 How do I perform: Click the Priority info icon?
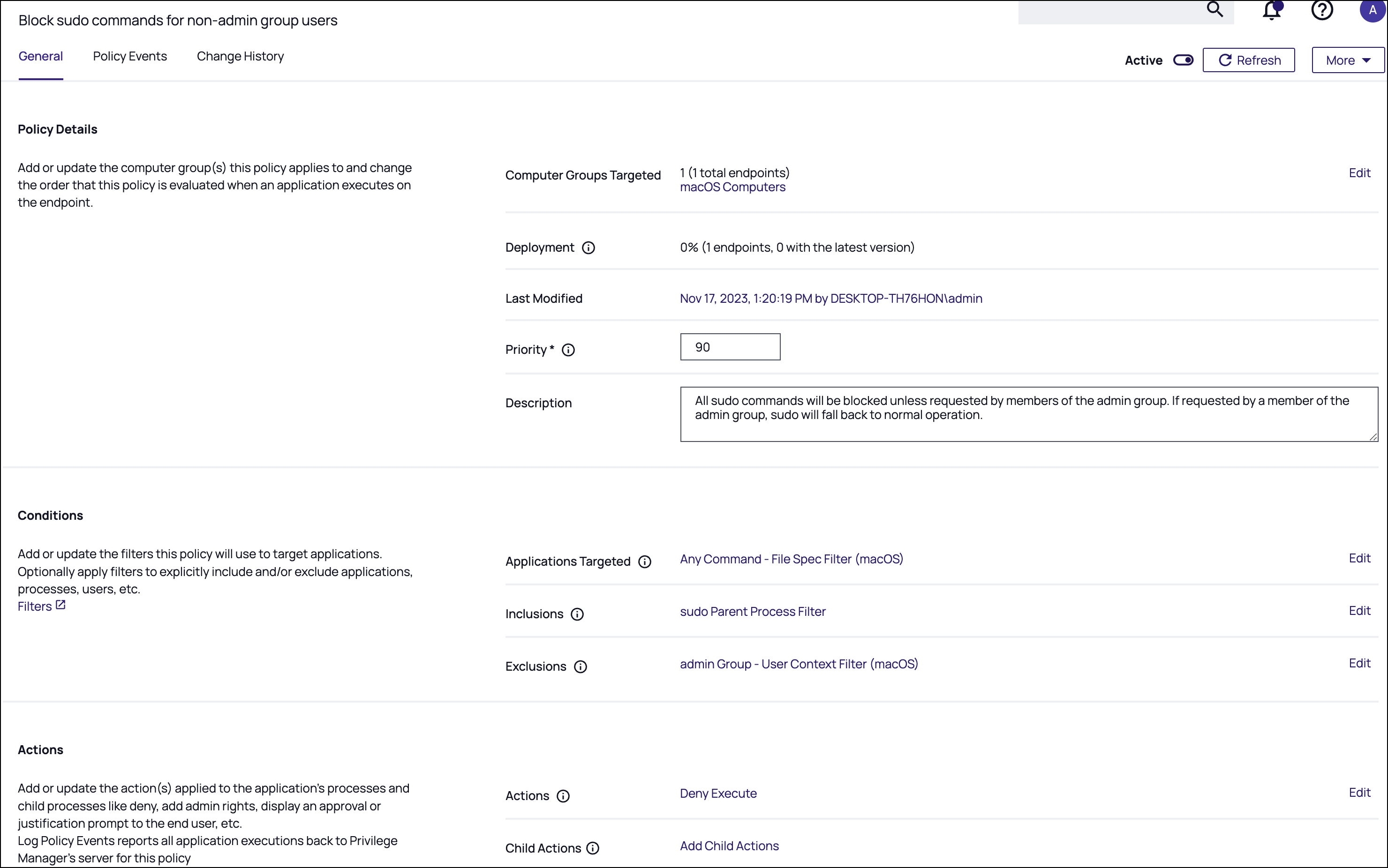point(568,350)
